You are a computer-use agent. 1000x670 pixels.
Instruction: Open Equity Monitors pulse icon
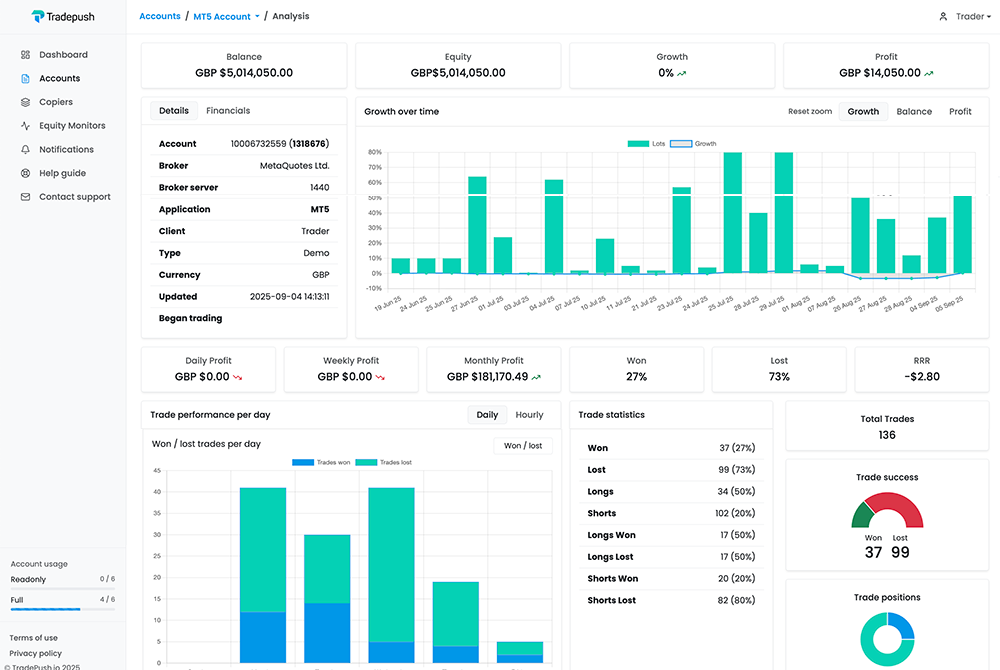click(x=26, y=126)
